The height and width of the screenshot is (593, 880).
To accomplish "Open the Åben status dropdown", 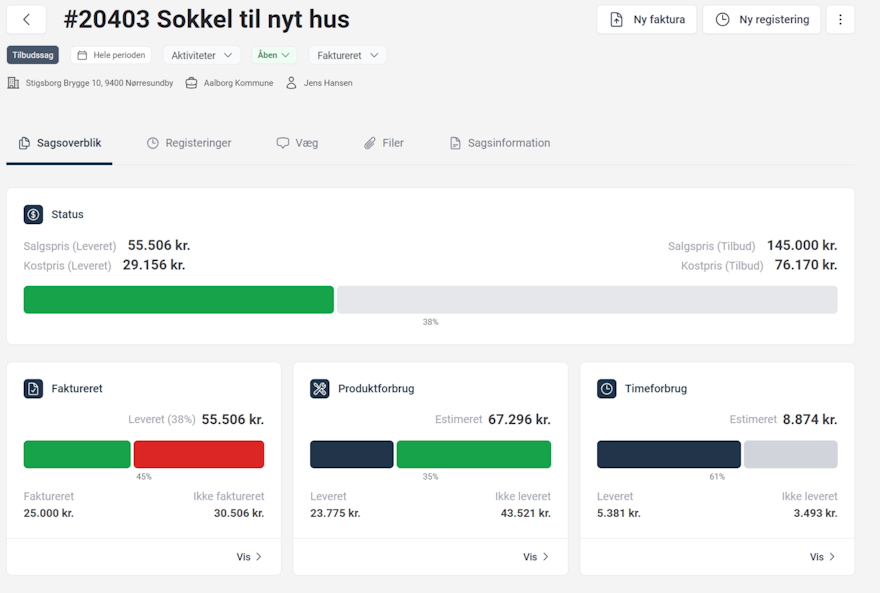I will pyautogui.click(x=273, y=55).
